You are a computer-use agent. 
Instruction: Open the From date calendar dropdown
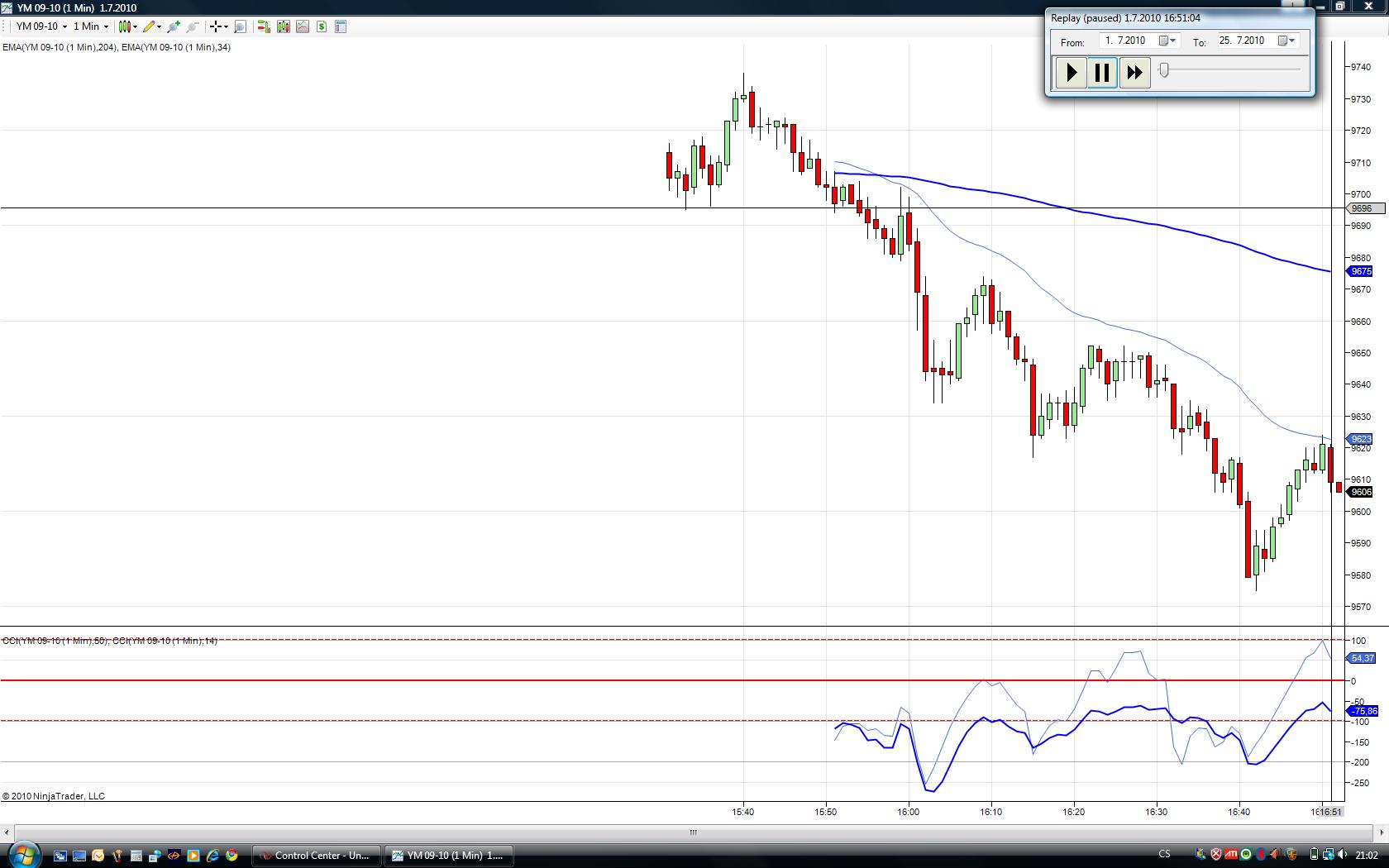click(1167, 41)
